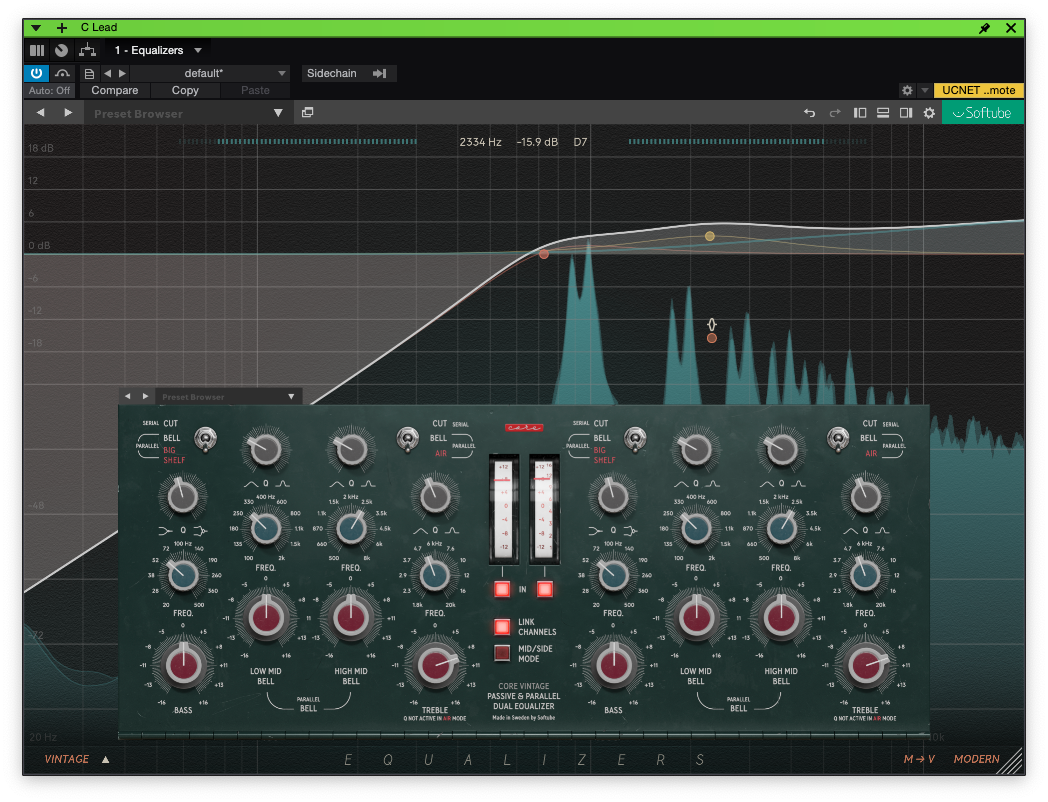Adjust the left channel HIGH MID BELL gain knob

tap(351, 618)
